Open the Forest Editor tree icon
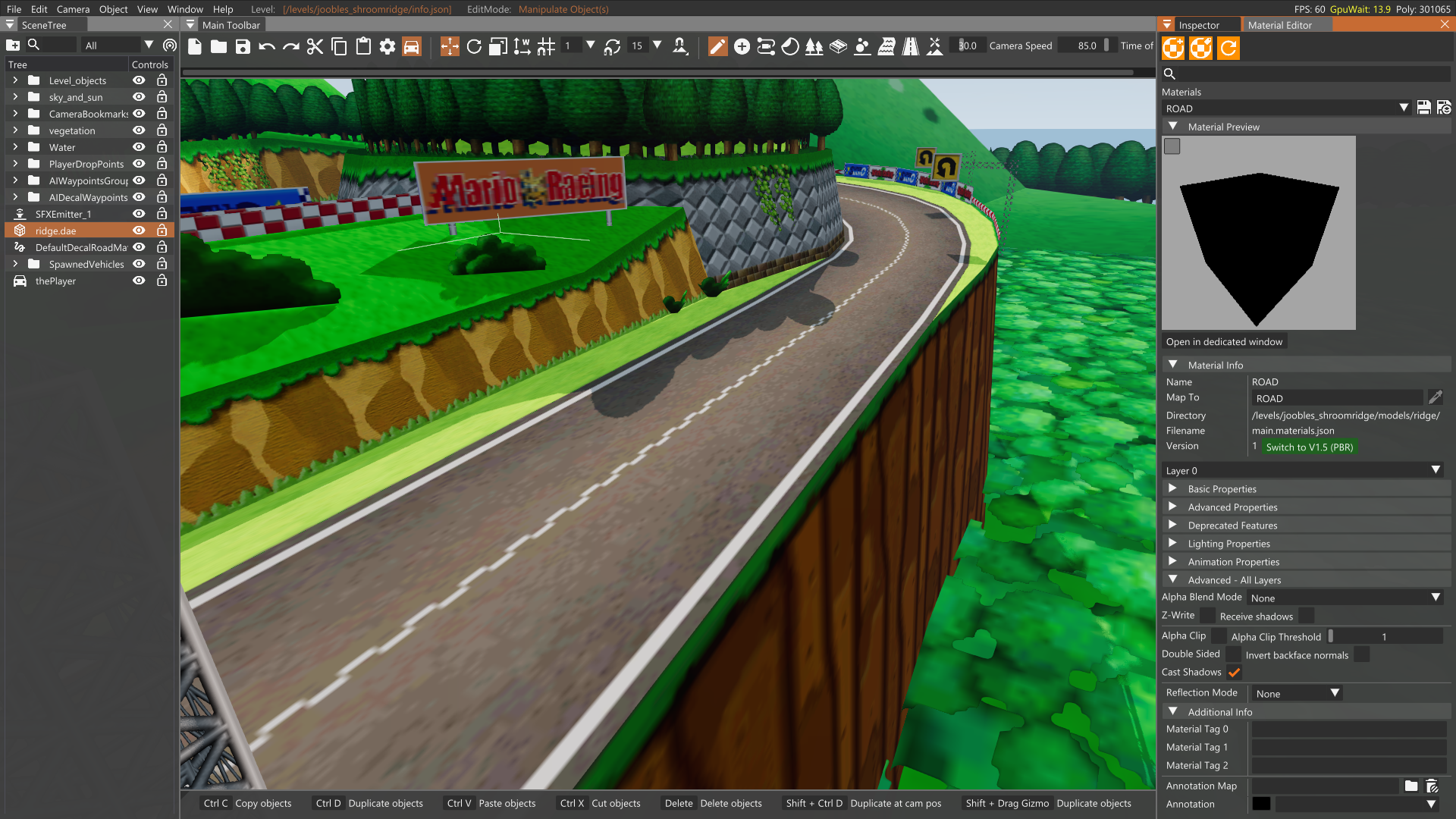Screen dimensions: 1456x819 tap(814, 47)
